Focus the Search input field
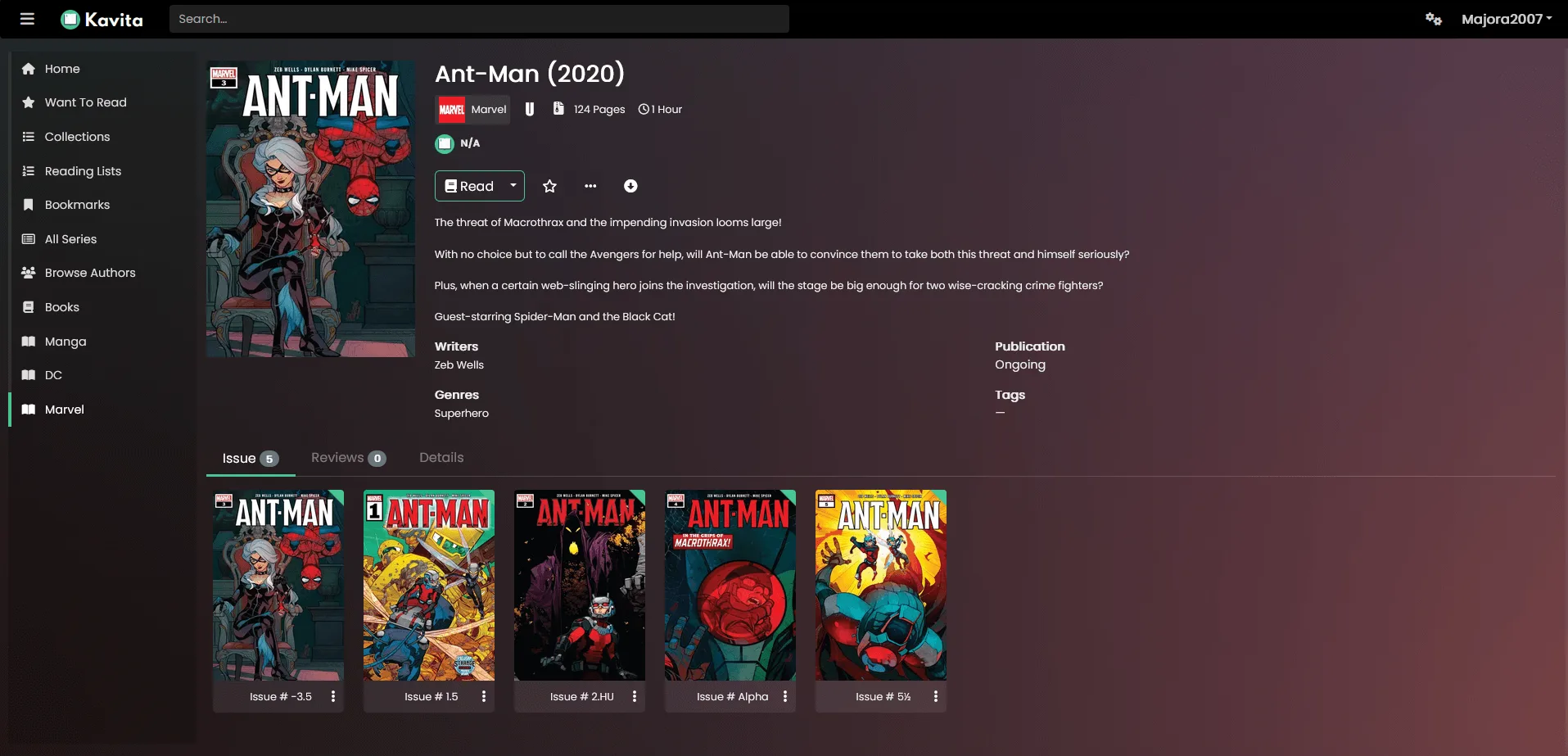 [479, 19]
